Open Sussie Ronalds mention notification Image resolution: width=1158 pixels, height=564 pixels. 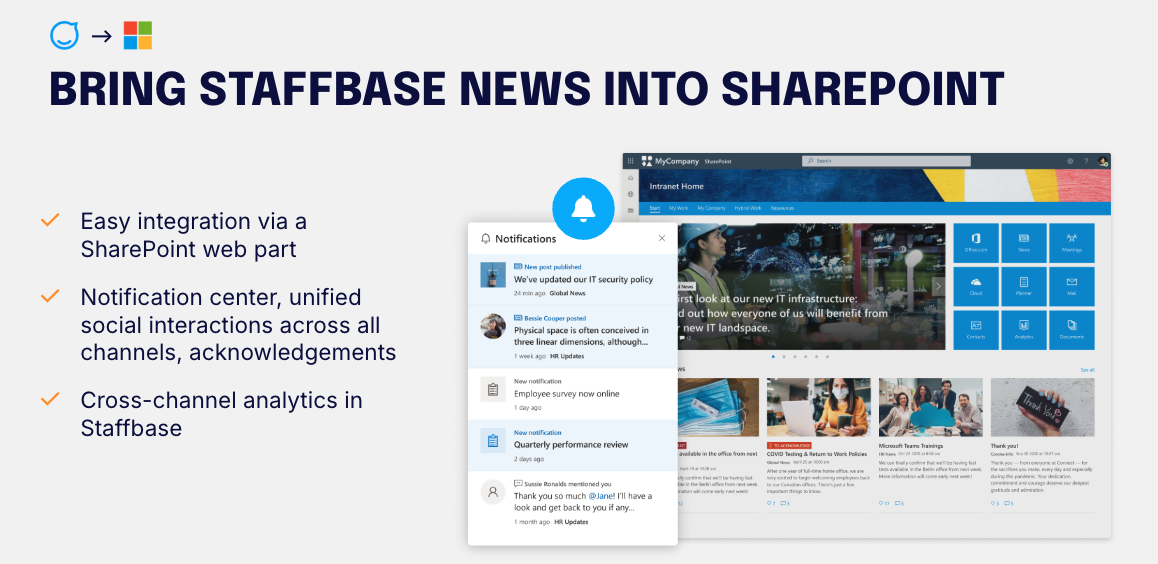[572, 503]
